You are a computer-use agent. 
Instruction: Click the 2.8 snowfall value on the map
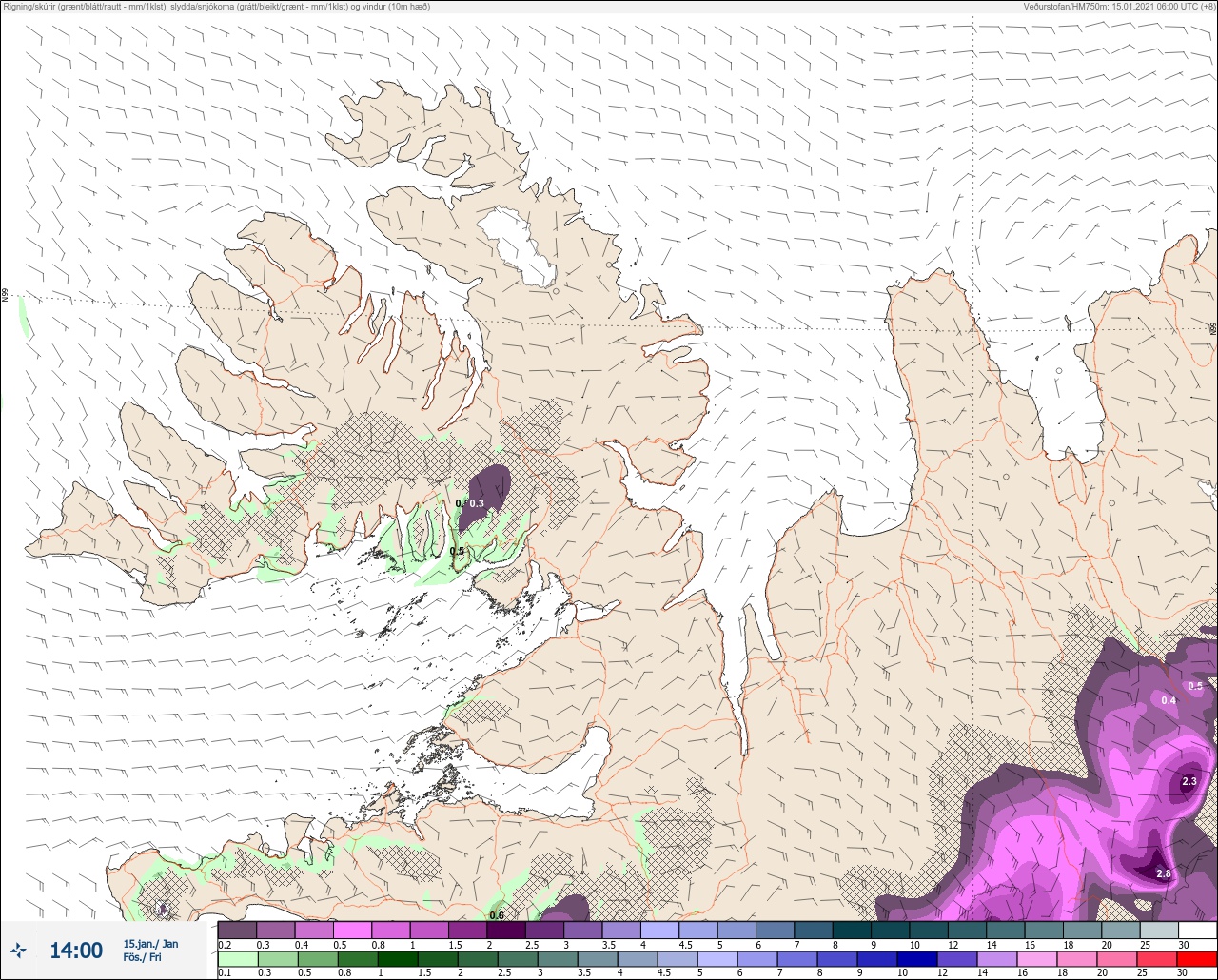point(1163,873)
